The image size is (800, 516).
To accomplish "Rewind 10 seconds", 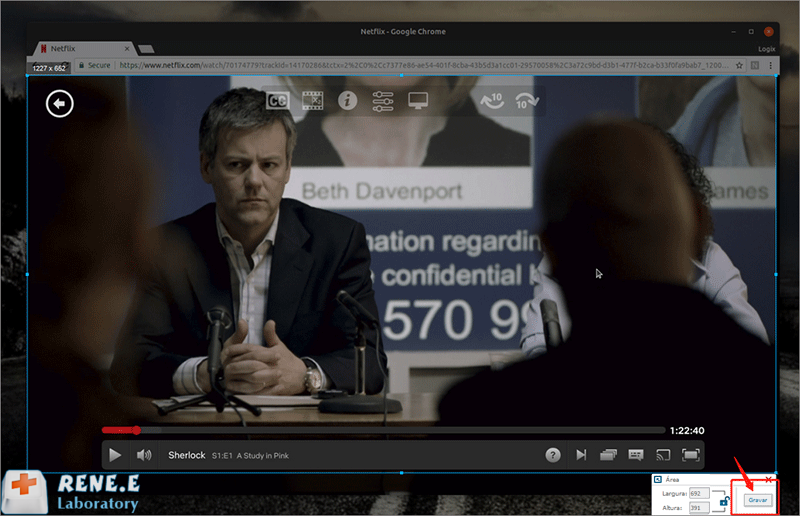I will tap(492, 101).
